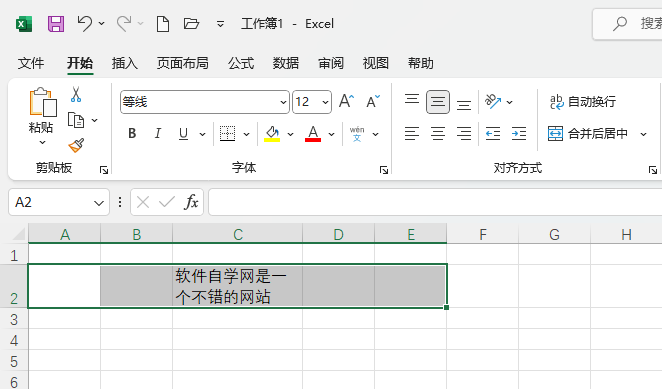Decrease indent icon

493,134
